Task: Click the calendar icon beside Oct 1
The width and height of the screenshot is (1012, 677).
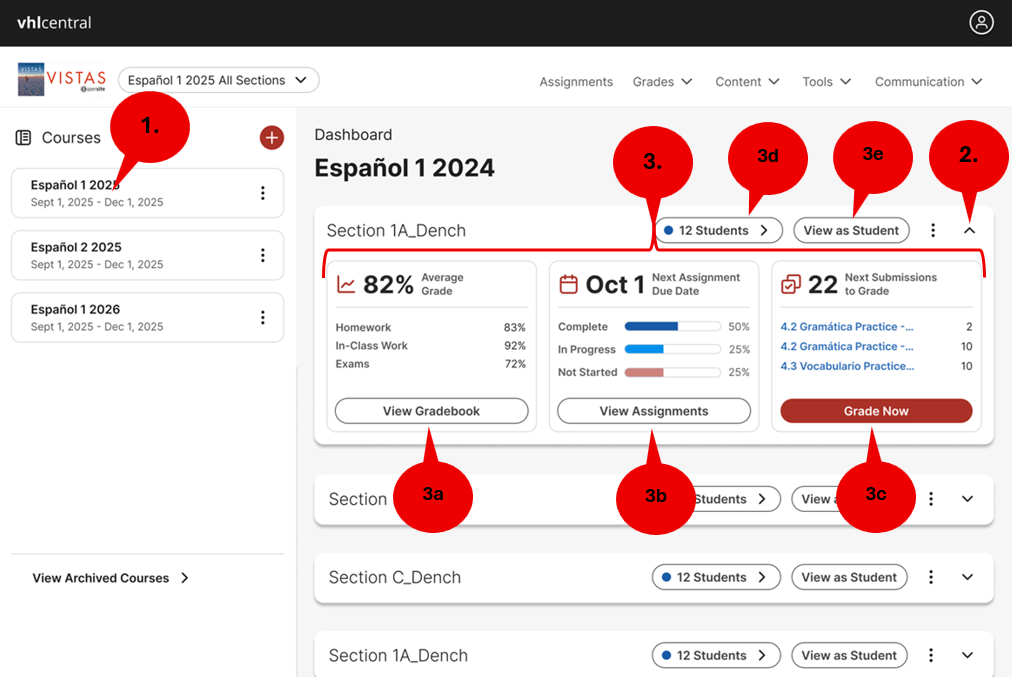Action: click(568, 284)
